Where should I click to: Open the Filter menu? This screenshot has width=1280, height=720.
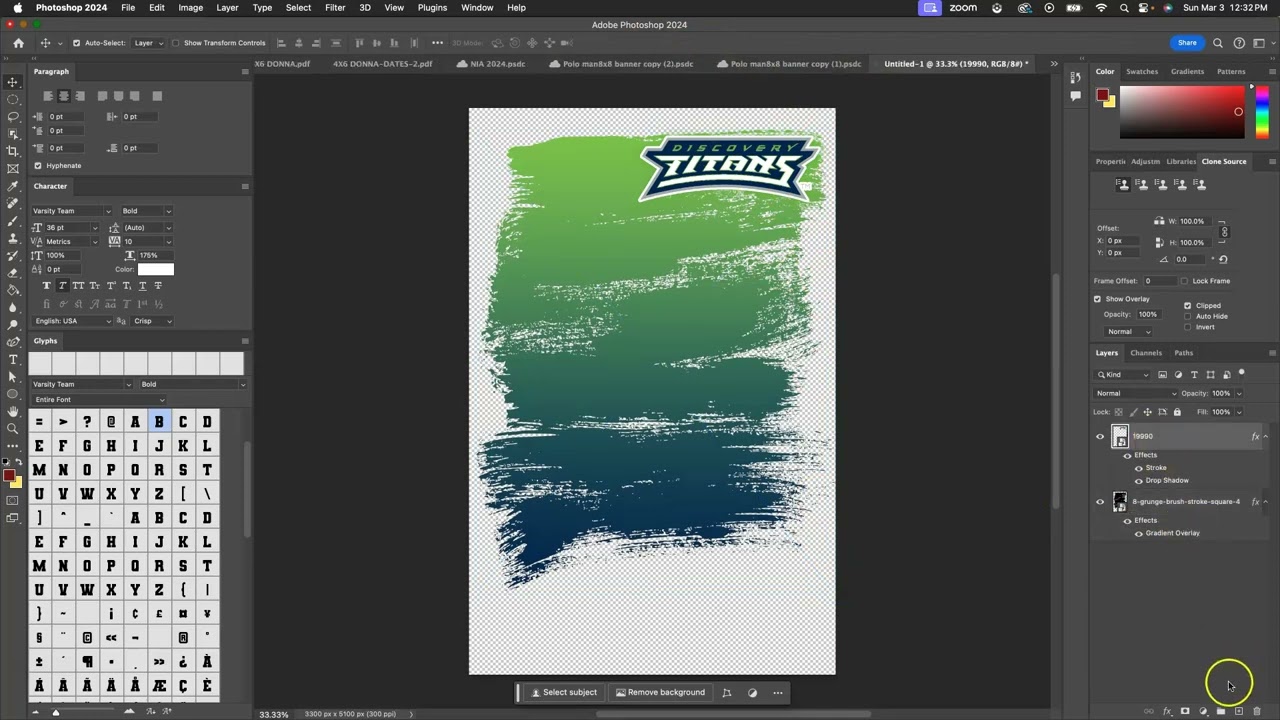[x=335, y=8]
